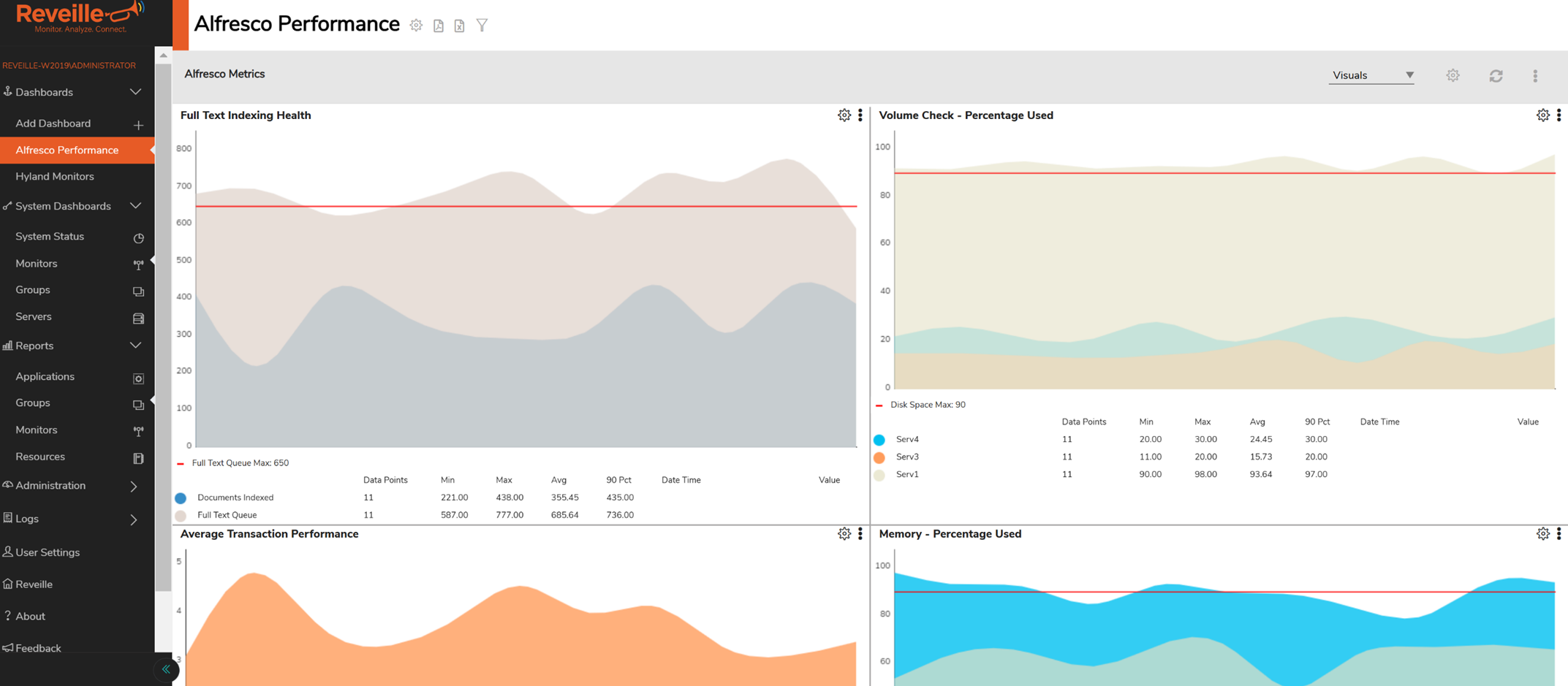The width and height of the screenshot is (1568, 686).
Task: Open Volume Check chart kebab menu
Action: click(x=1559, y=115)
